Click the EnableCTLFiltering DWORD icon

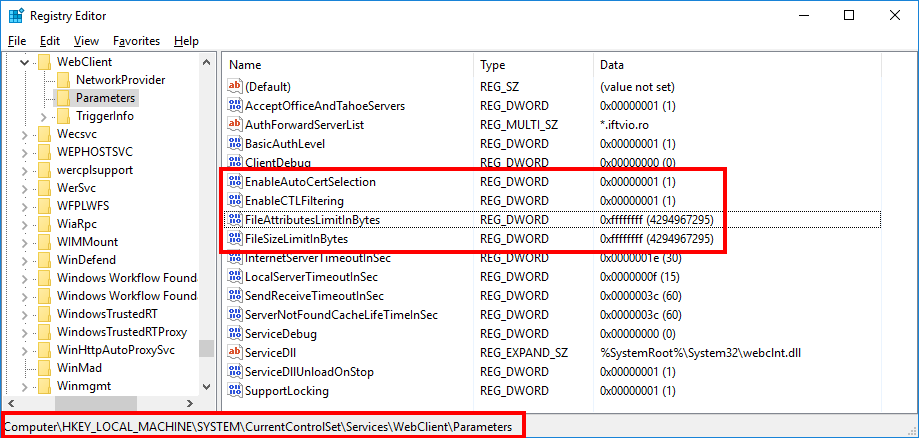click(235, 201)
